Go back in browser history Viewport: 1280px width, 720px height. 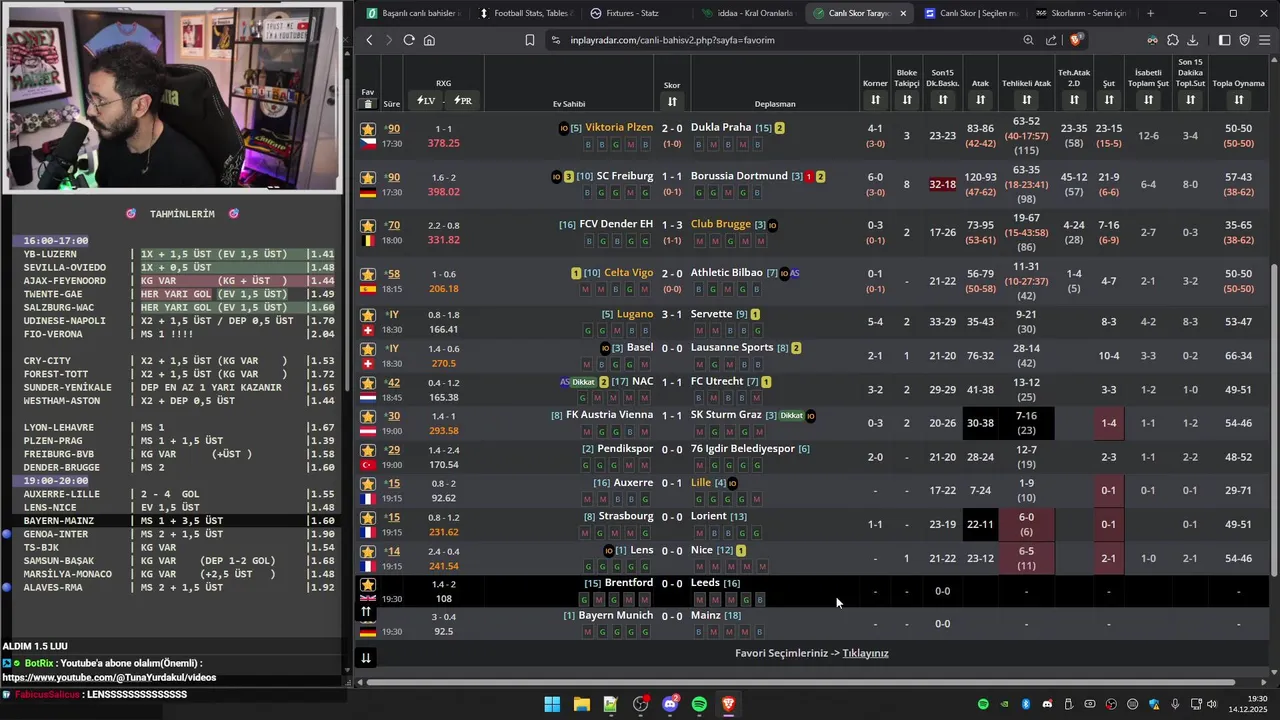point(369,40)
